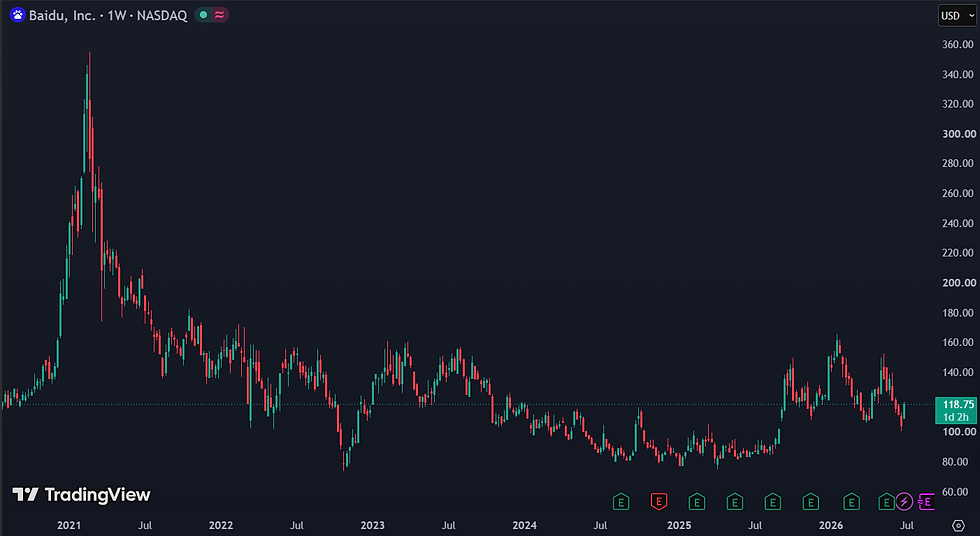The width and height of the screenshot is (980, 536).
Task: Click the 2022 time axis label
Action: (221, 525)
